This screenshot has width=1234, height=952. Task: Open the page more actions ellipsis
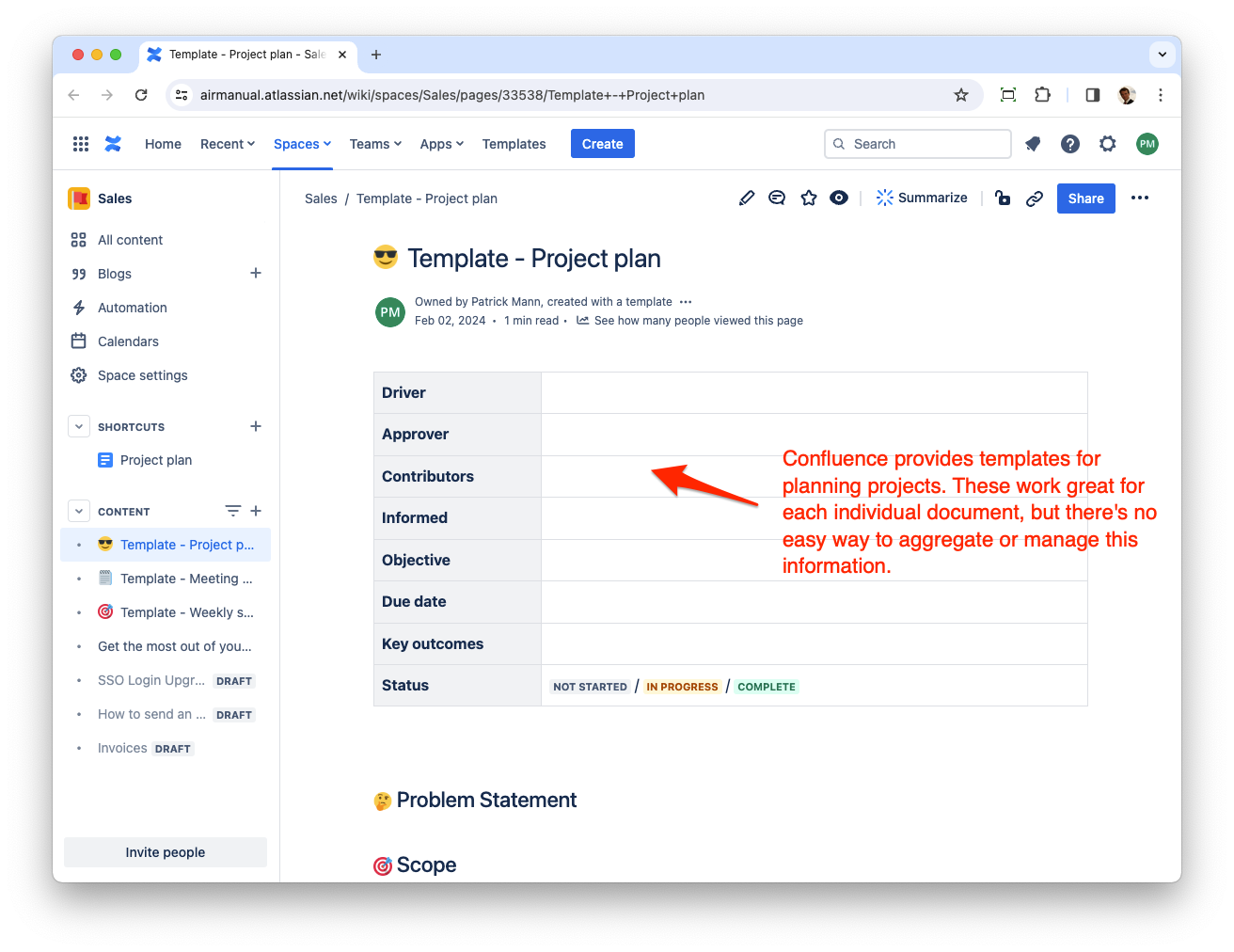pos(1140,198)
